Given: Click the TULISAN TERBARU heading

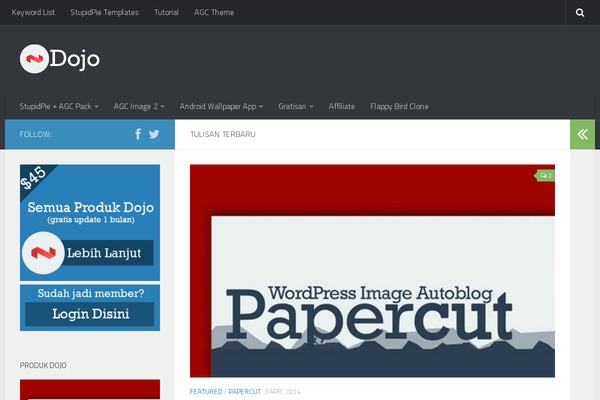Looking at the screenshot, I should (223, 134).
